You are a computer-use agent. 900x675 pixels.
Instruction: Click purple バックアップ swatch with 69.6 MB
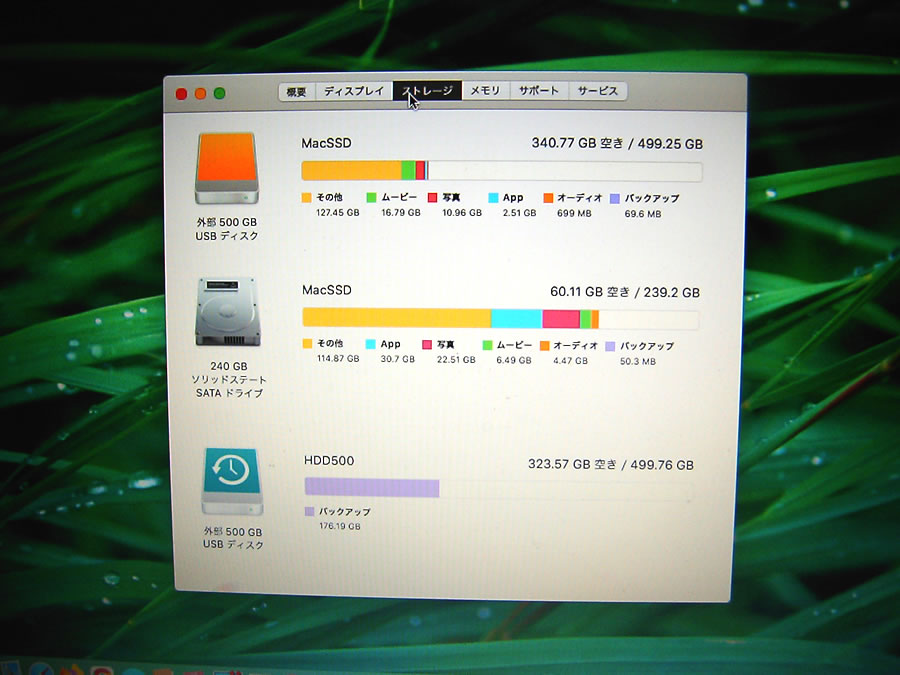click(615, 199)
